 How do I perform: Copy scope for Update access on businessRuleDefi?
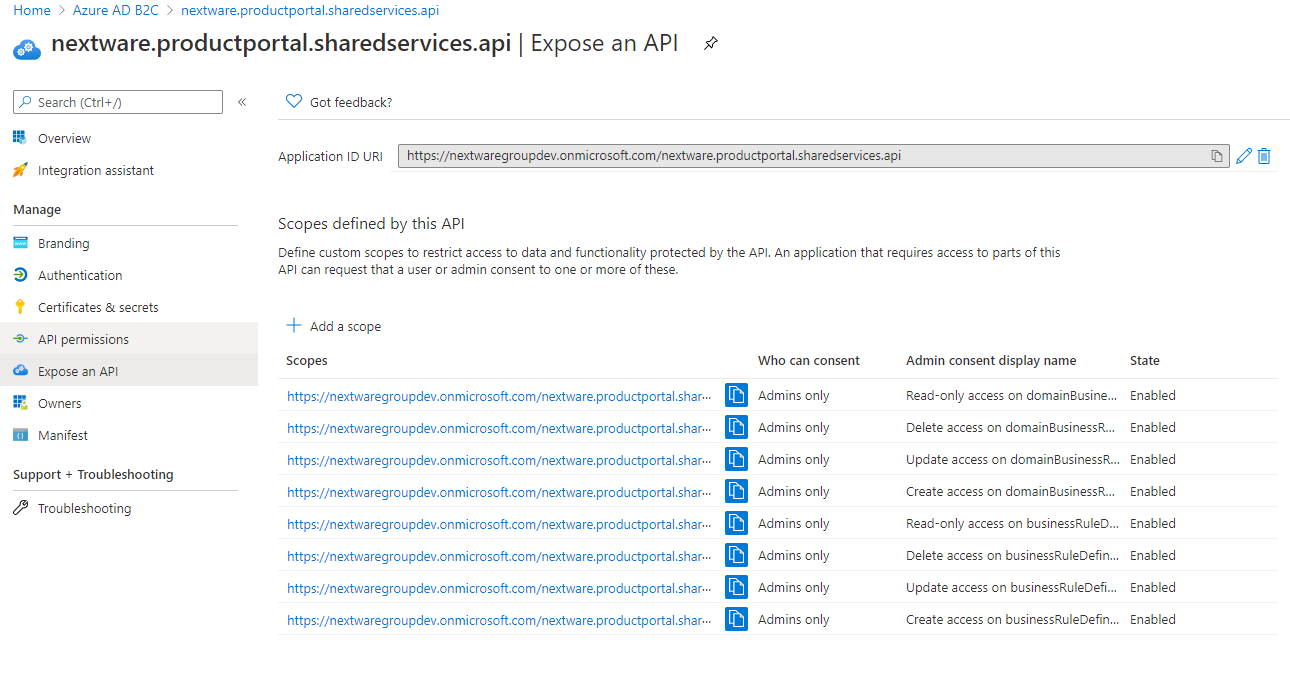coord(737,587)
